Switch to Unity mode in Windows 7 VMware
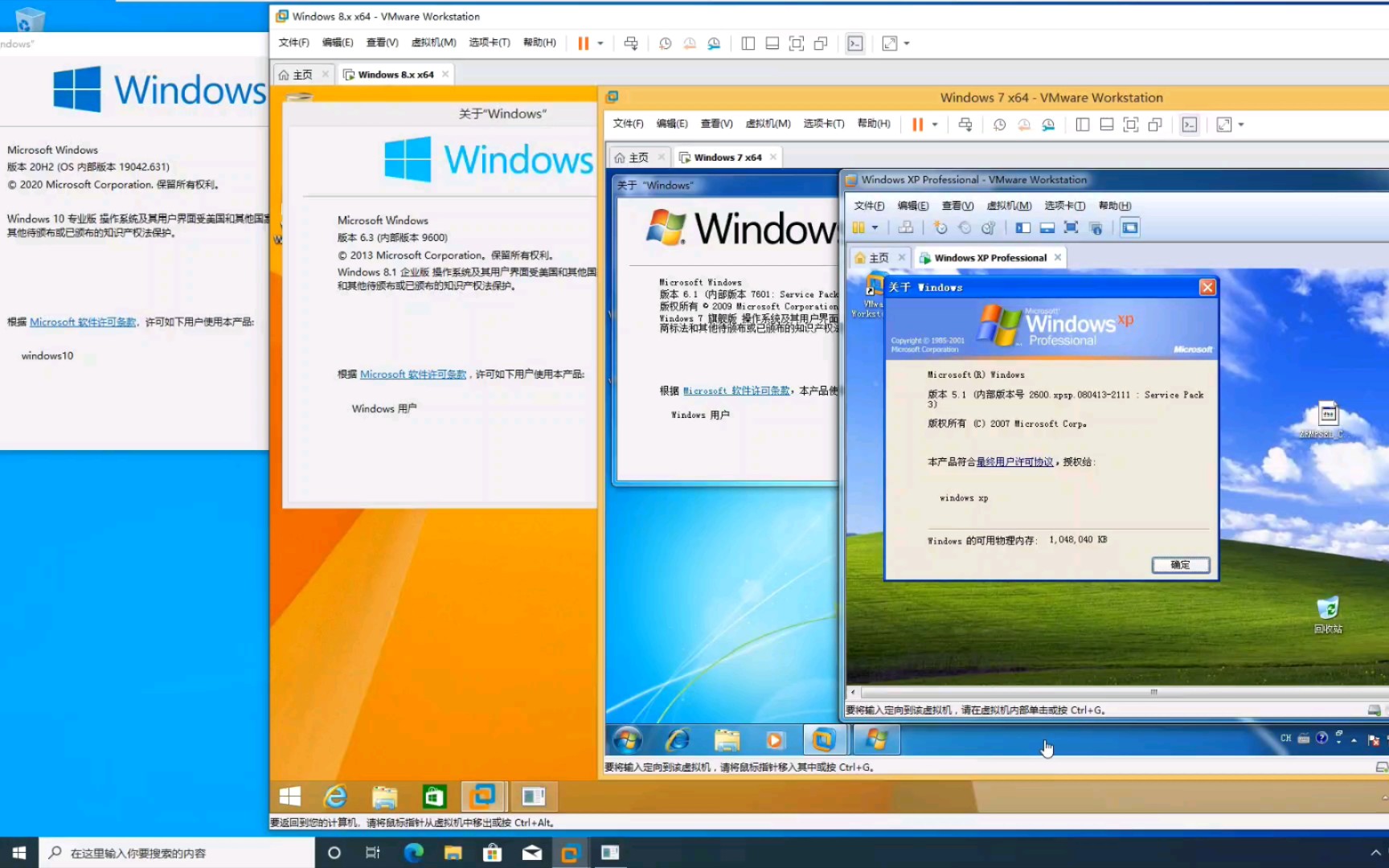 (x=1155, y=125)
